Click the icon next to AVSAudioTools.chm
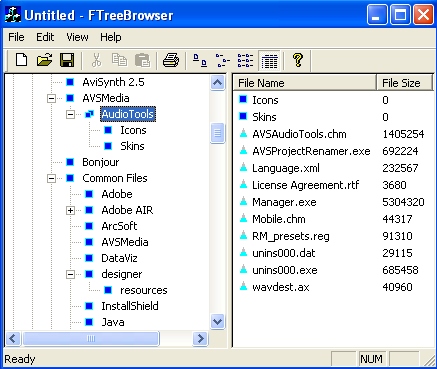 244,134
